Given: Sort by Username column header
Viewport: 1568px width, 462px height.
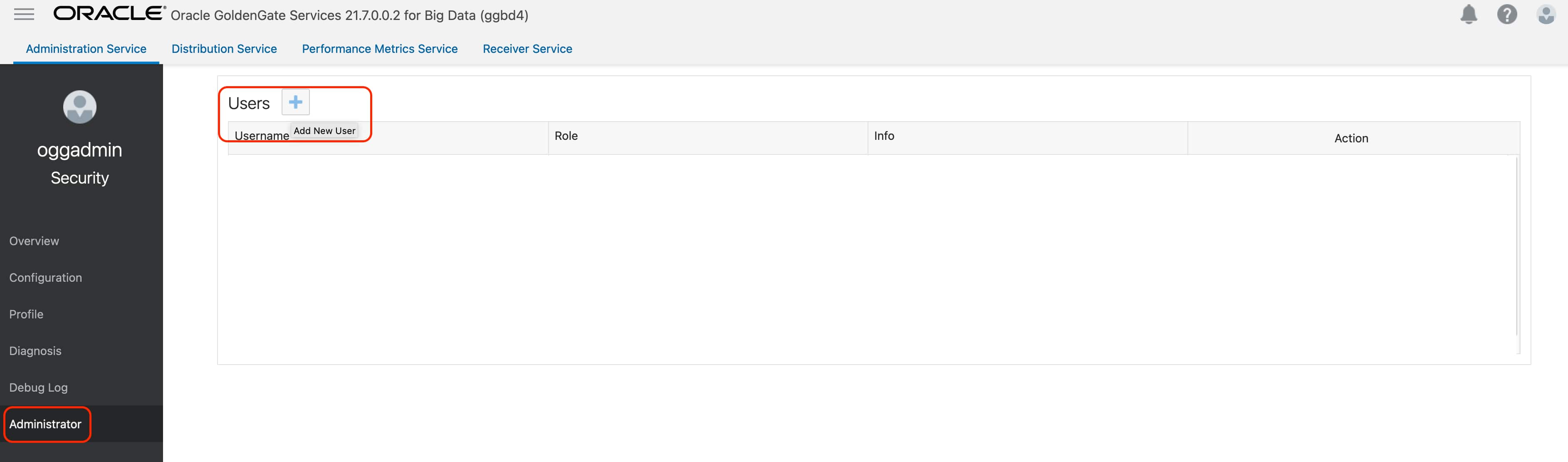Looking at the screenshot, I should click(262, 136).
